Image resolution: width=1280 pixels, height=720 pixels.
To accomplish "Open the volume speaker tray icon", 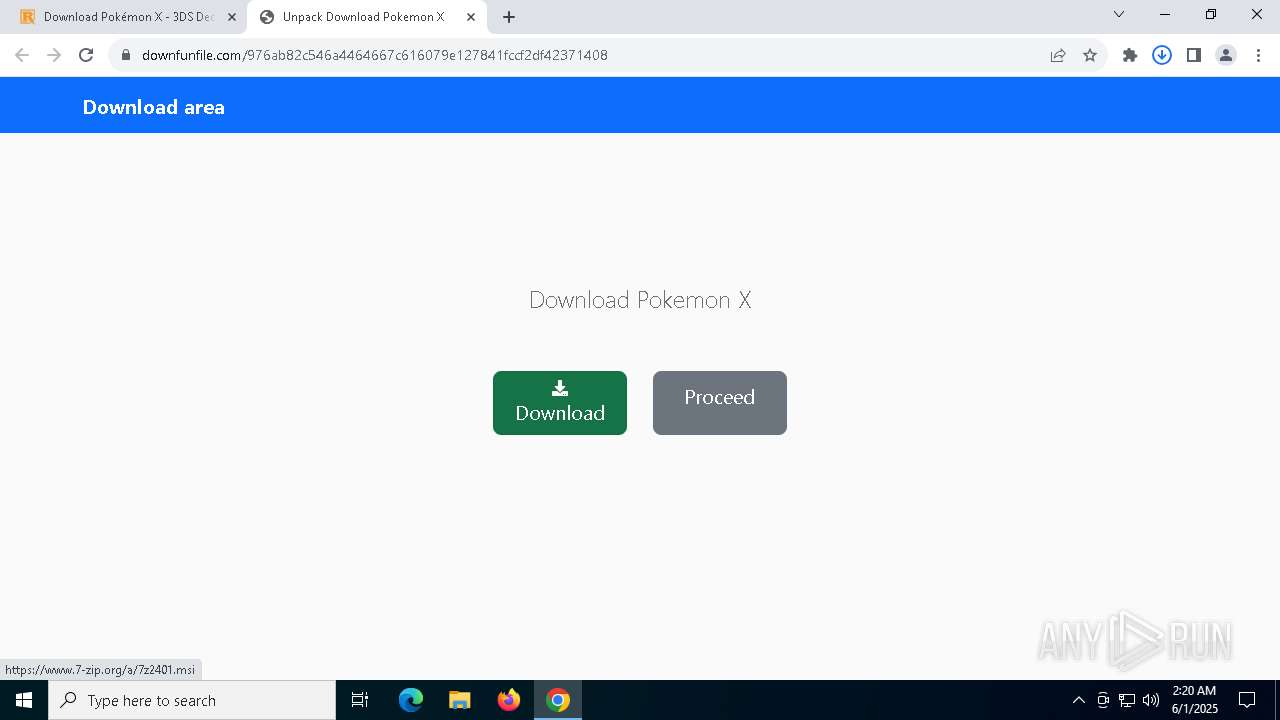I will [x=1151, y=700].
